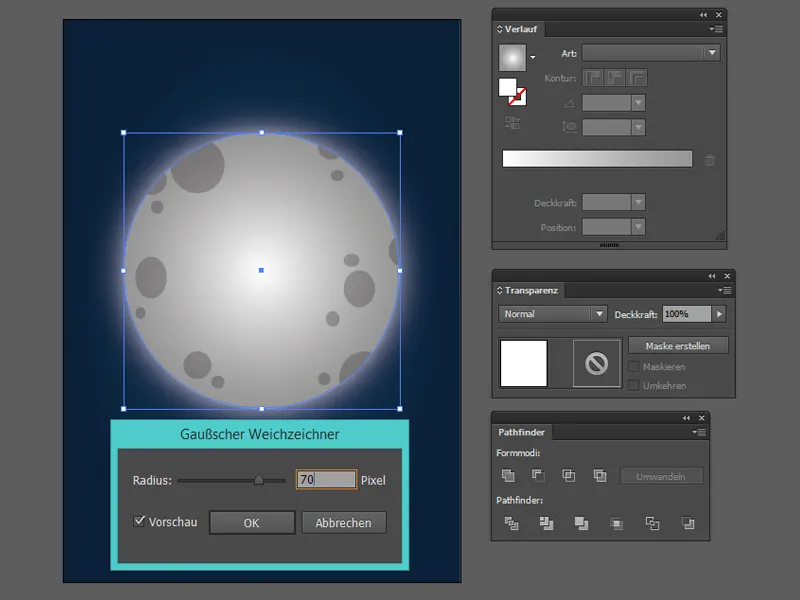Click the Unite shape mode icon in Pathfinder

[x=508, y=476]
